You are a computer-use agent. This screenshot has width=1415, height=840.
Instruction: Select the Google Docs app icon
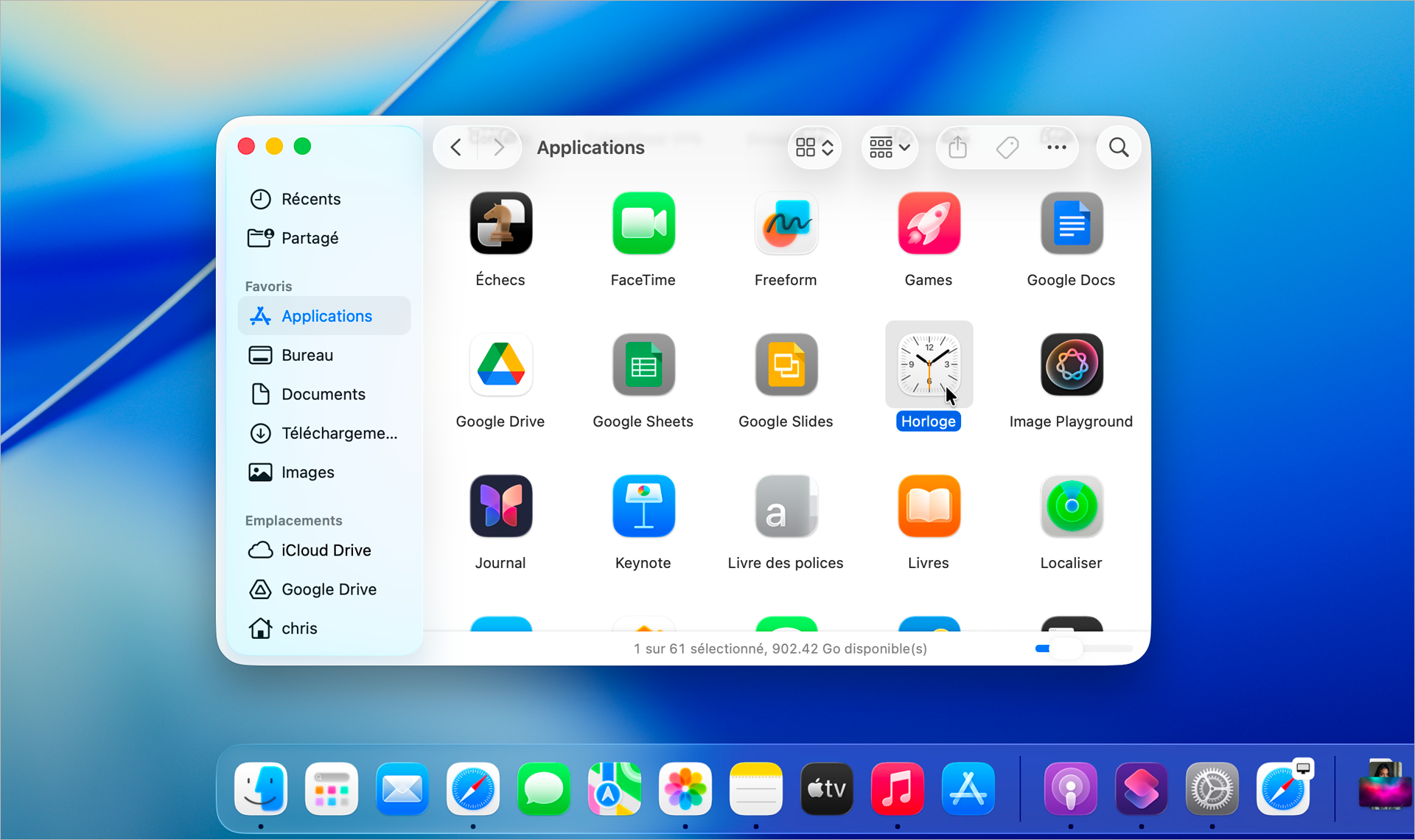[1072, 223]
